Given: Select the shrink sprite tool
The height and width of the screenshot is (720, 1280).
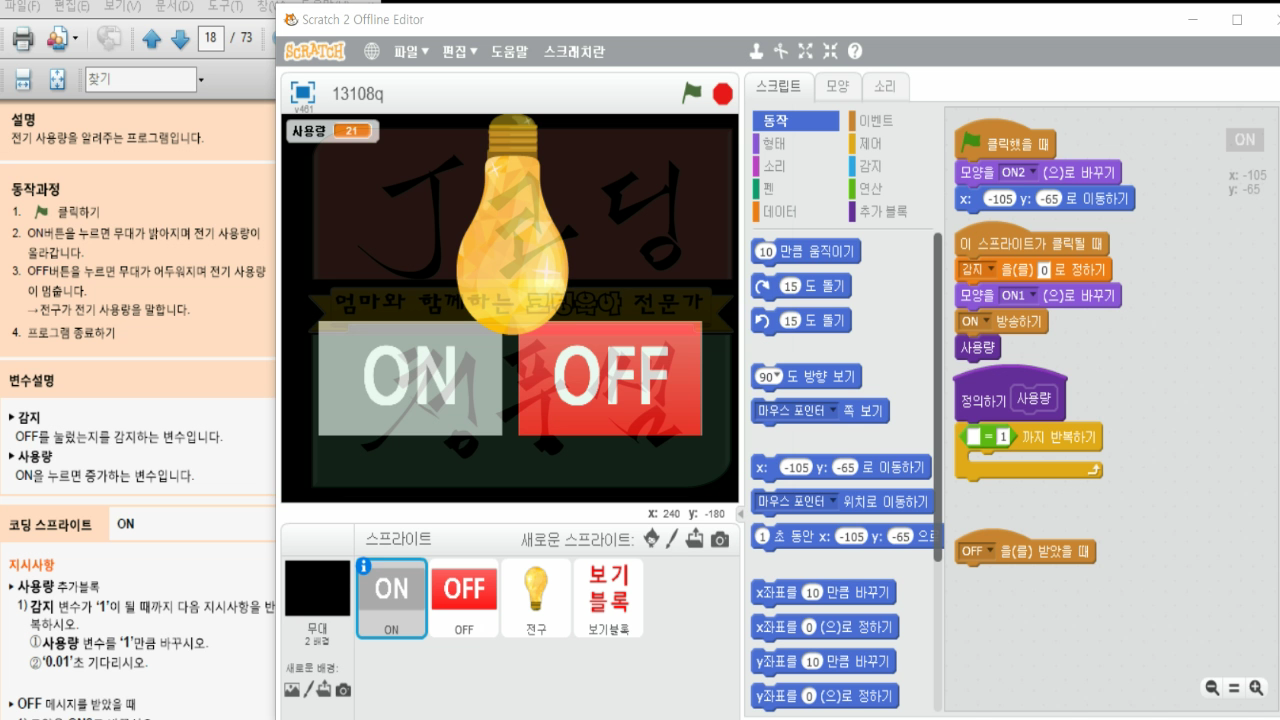Looking at the screenshot, I should click(x=829, y=51).
